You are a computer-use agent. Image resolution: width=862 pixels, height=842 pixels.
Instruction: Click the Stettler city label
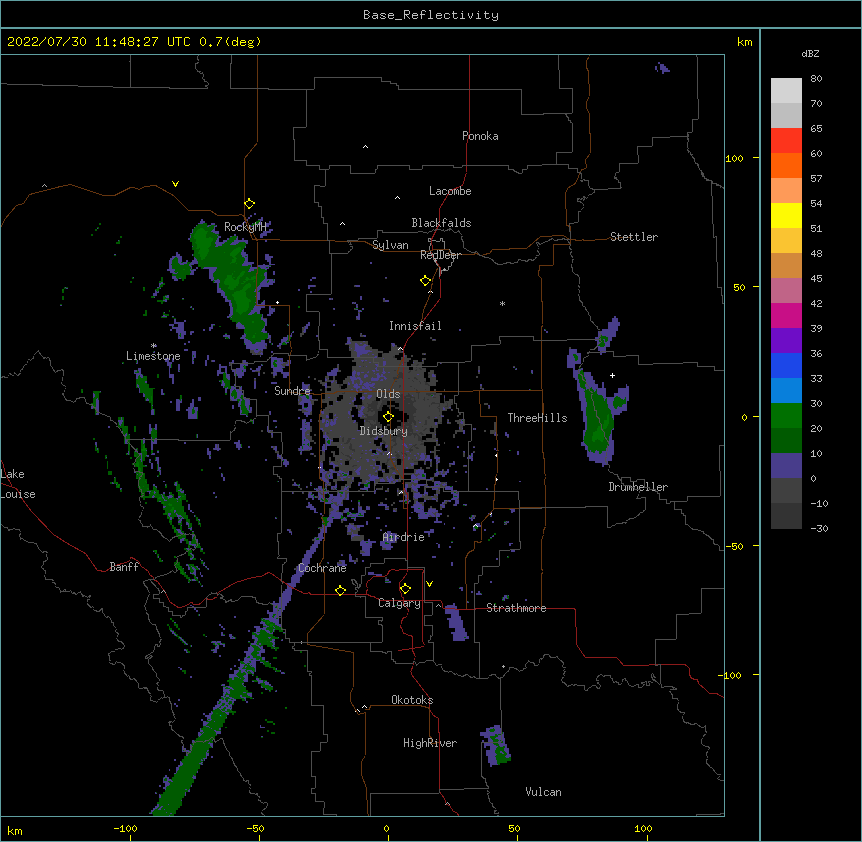pos(634,237)
